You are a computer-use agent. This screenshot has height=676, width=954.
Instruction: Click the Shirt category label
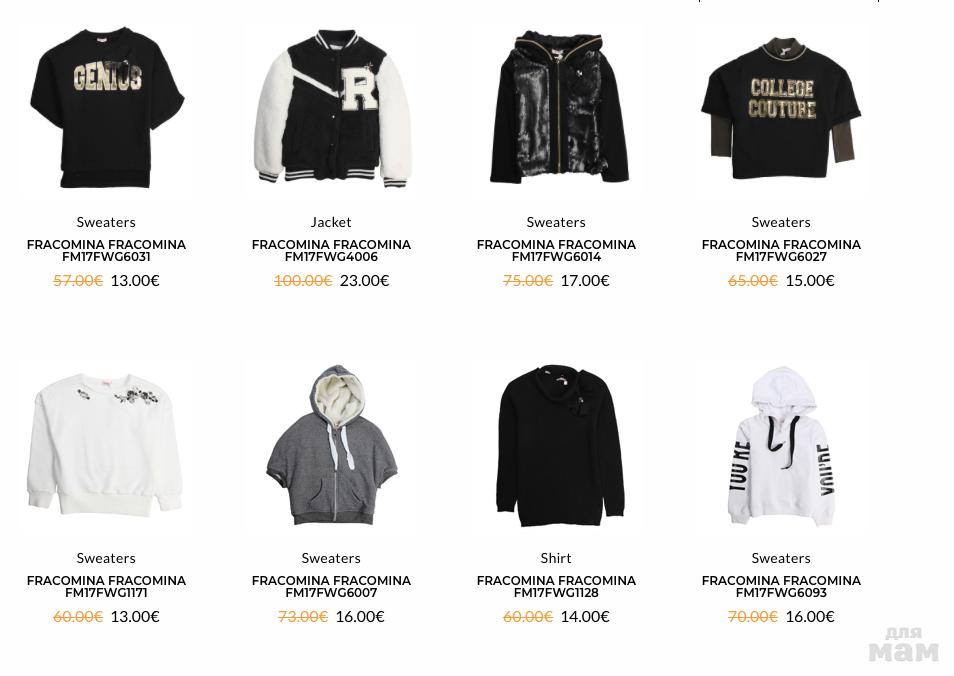point(556,558)
